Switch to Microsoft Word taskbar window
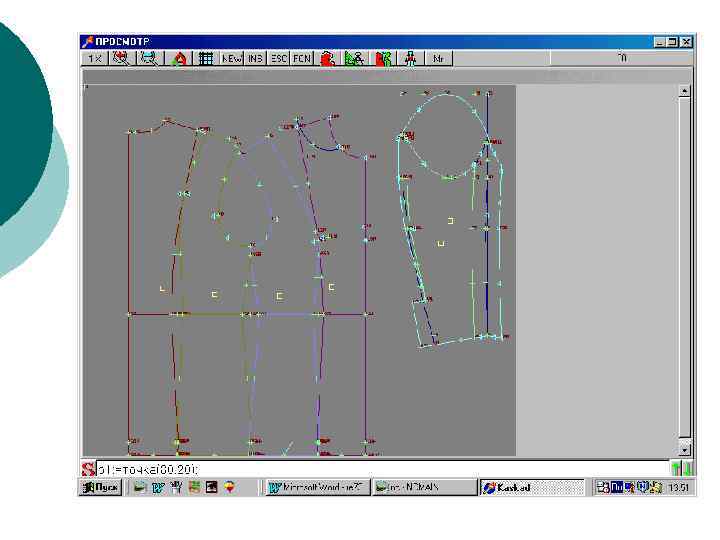The height and width of the screenshot is (540, 720). click(318, 487)
